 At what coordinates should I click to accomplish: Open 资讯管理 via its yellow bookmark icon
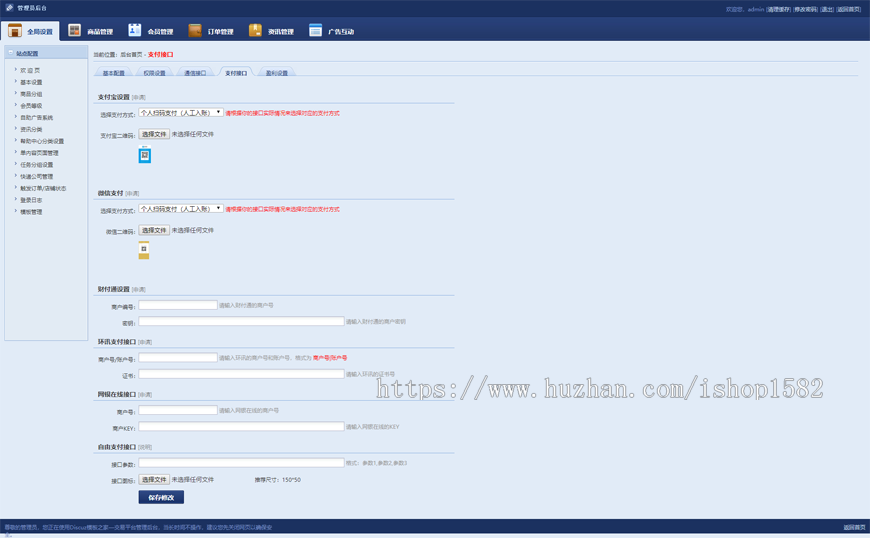tap(255, 31)
